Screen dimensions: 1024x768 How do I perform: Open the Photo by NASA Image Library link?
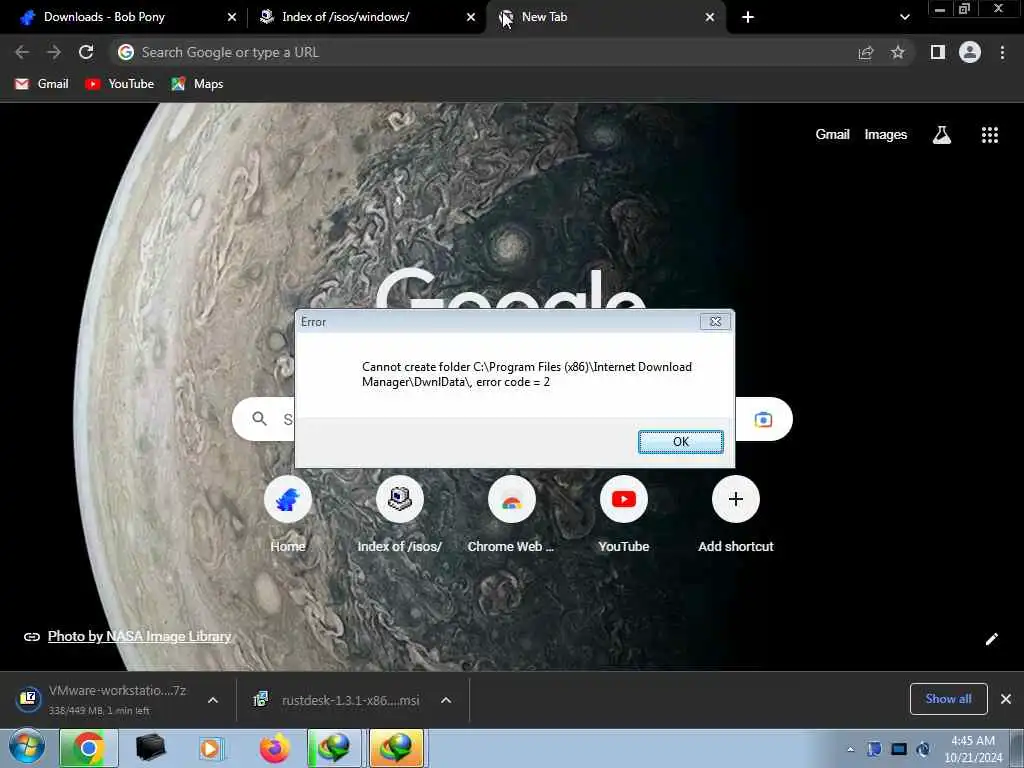139,636
